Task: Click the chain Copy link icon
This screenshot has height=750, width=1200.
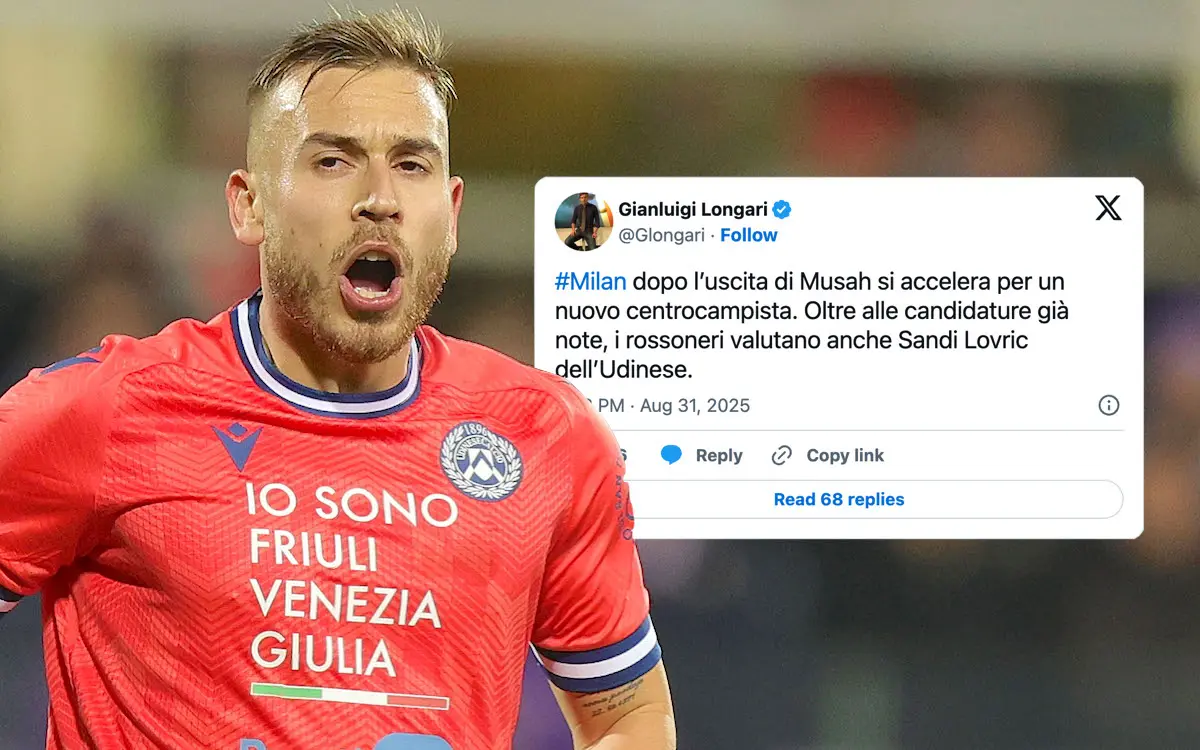Action: click(x=782, y=455)
